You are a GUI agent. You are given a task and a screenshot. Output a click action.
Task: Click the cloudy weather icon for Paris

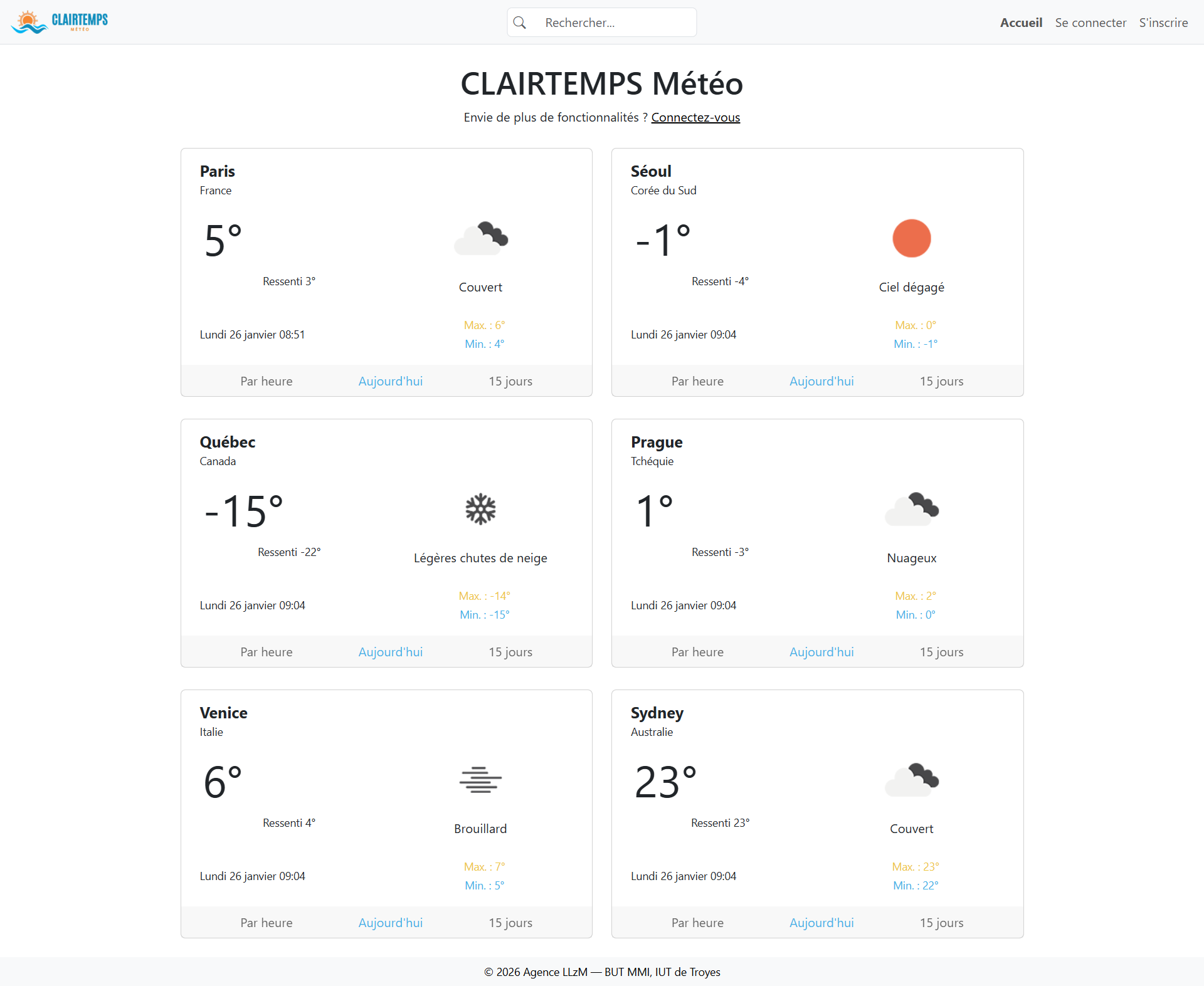tap(480, 238)
